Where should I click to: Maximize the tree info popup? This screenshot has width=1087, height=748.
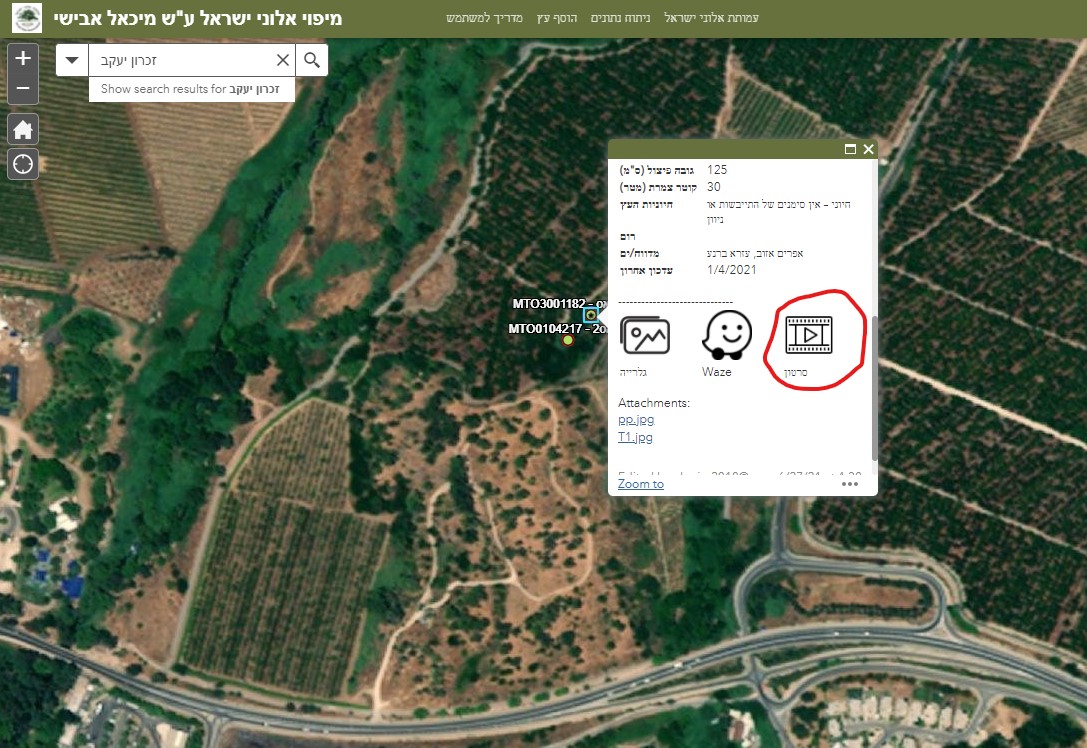(851, 149)
